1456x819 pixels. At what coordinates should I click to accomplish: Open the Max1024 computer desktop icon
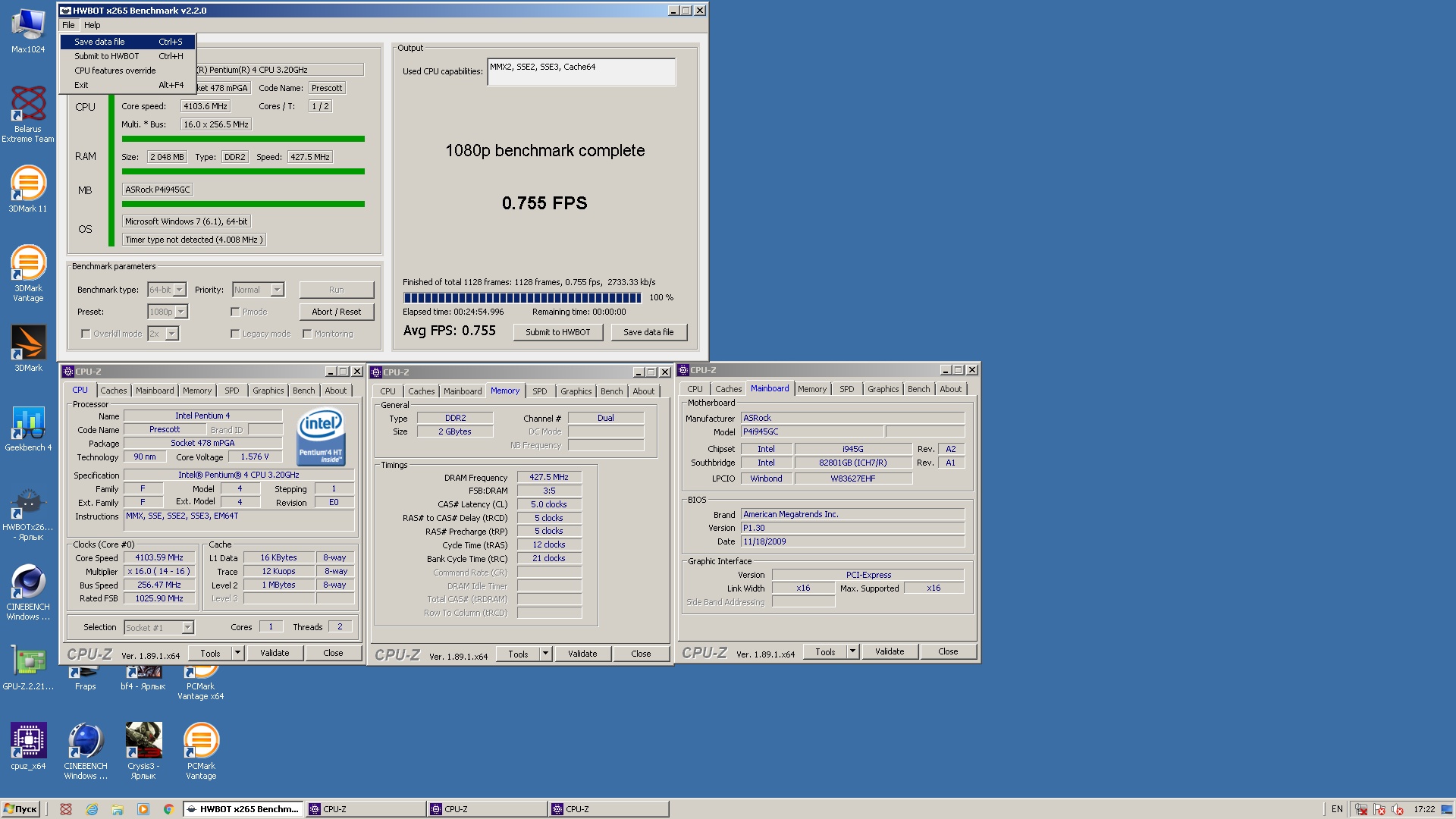click(28, 31)
